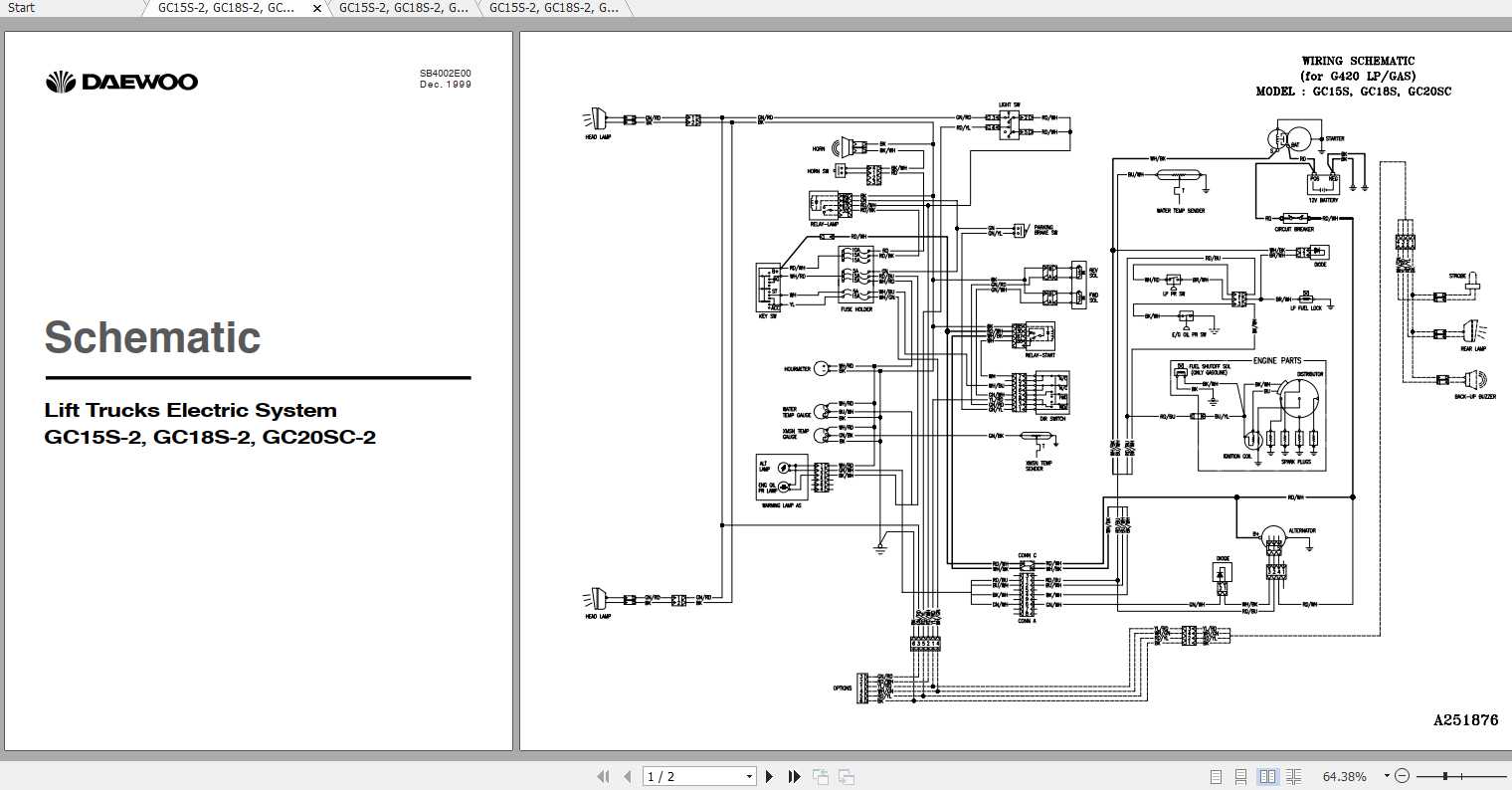Click the previous page arrow
This screenshot has width=1512, height=790.
628,776
